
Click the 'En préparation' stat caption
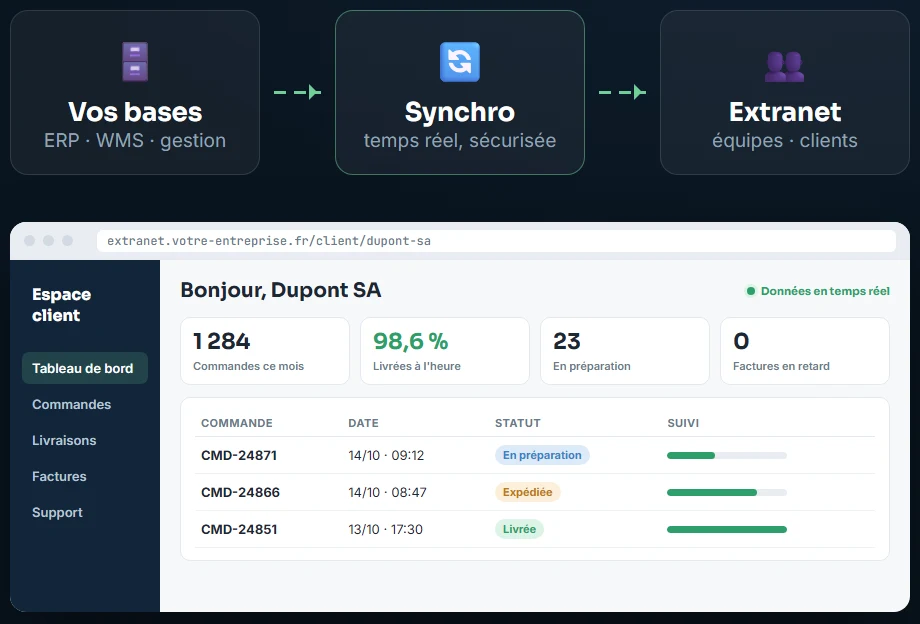coord(591,366)
